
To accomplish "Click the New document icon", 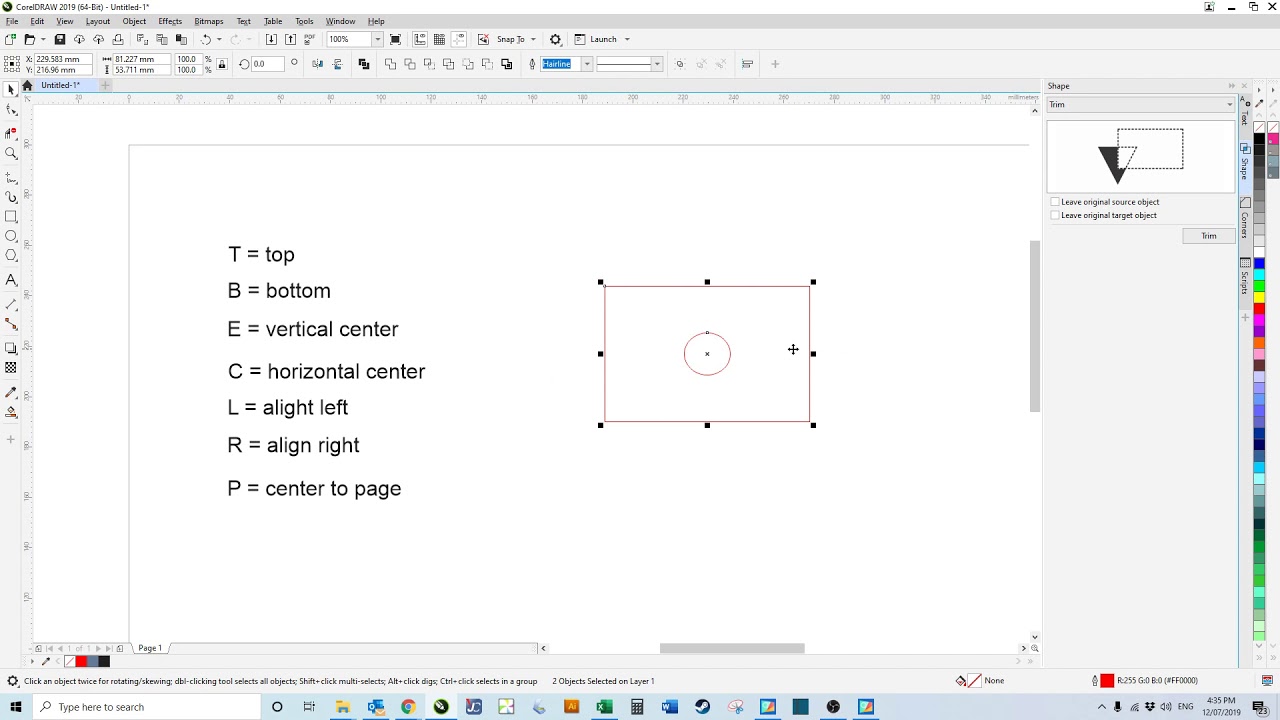I will [10, 39].
